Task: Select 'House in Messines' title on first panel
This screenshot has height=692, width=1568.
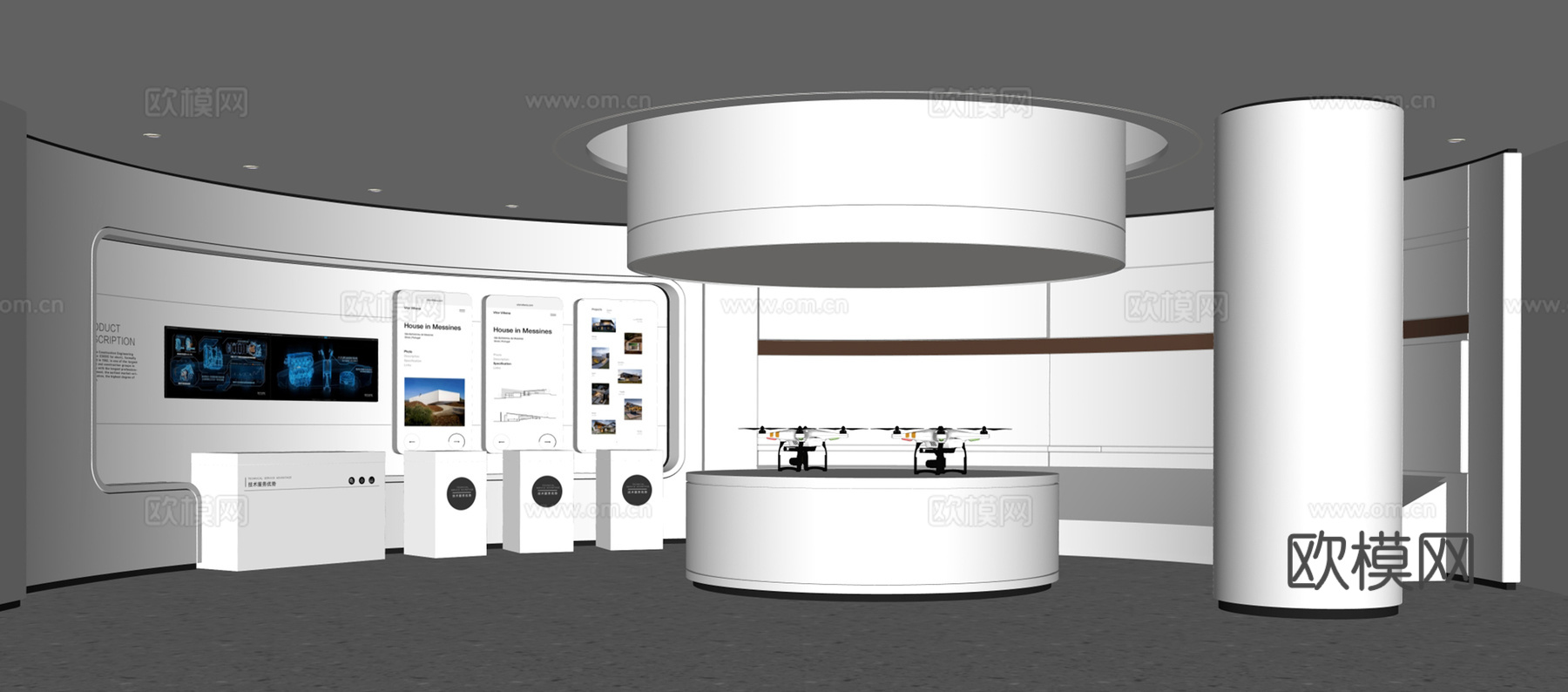Action: (x=432, y=327)
